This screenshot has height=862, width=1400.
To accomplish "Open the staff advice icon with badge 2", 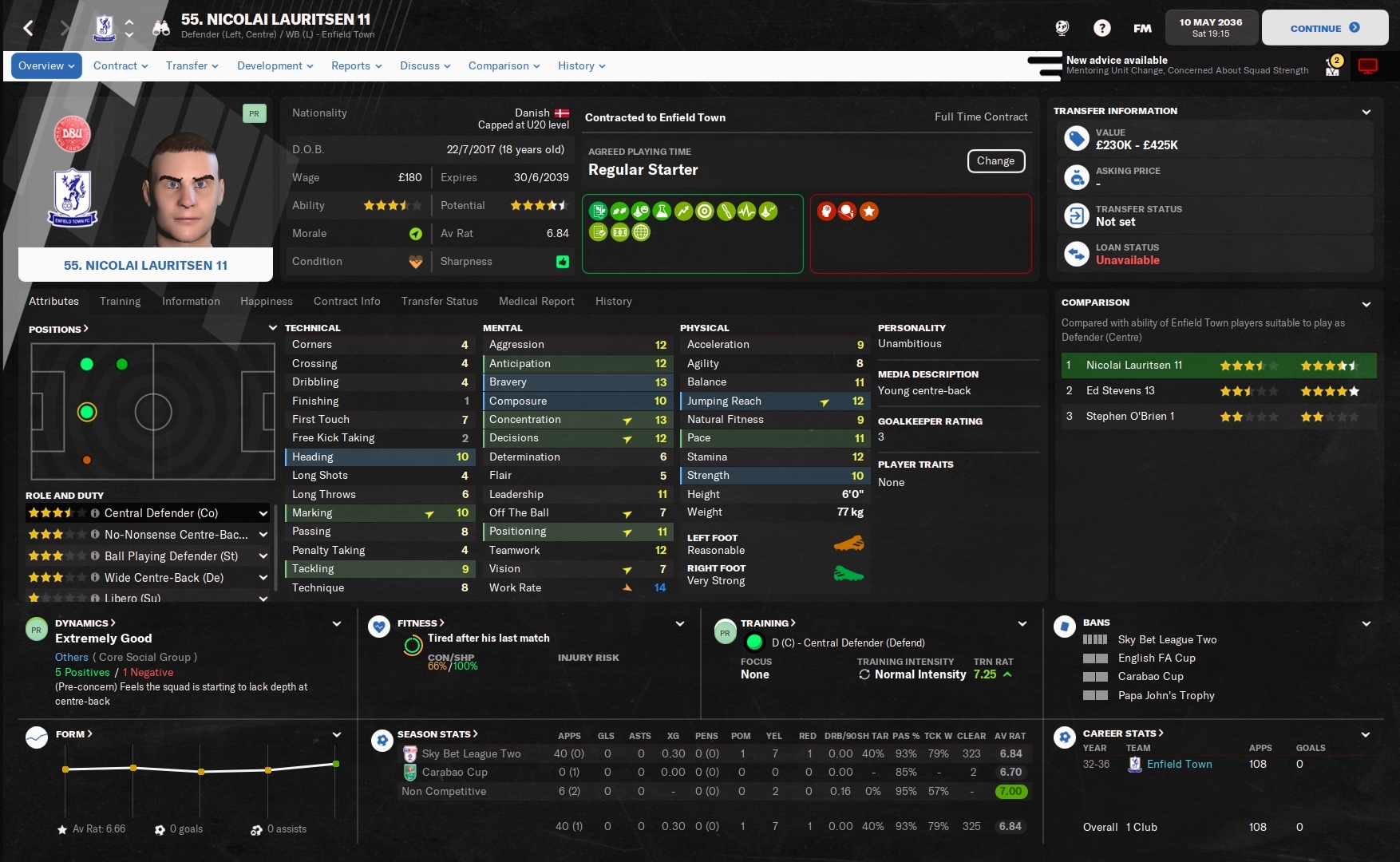I will [x=1334, y=65].
